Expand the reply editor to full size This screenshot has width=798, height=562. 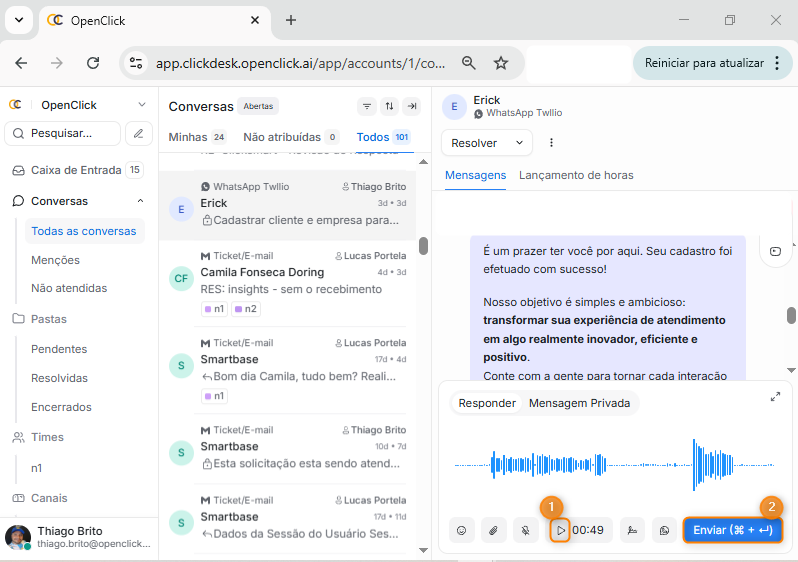coord(775,397)
